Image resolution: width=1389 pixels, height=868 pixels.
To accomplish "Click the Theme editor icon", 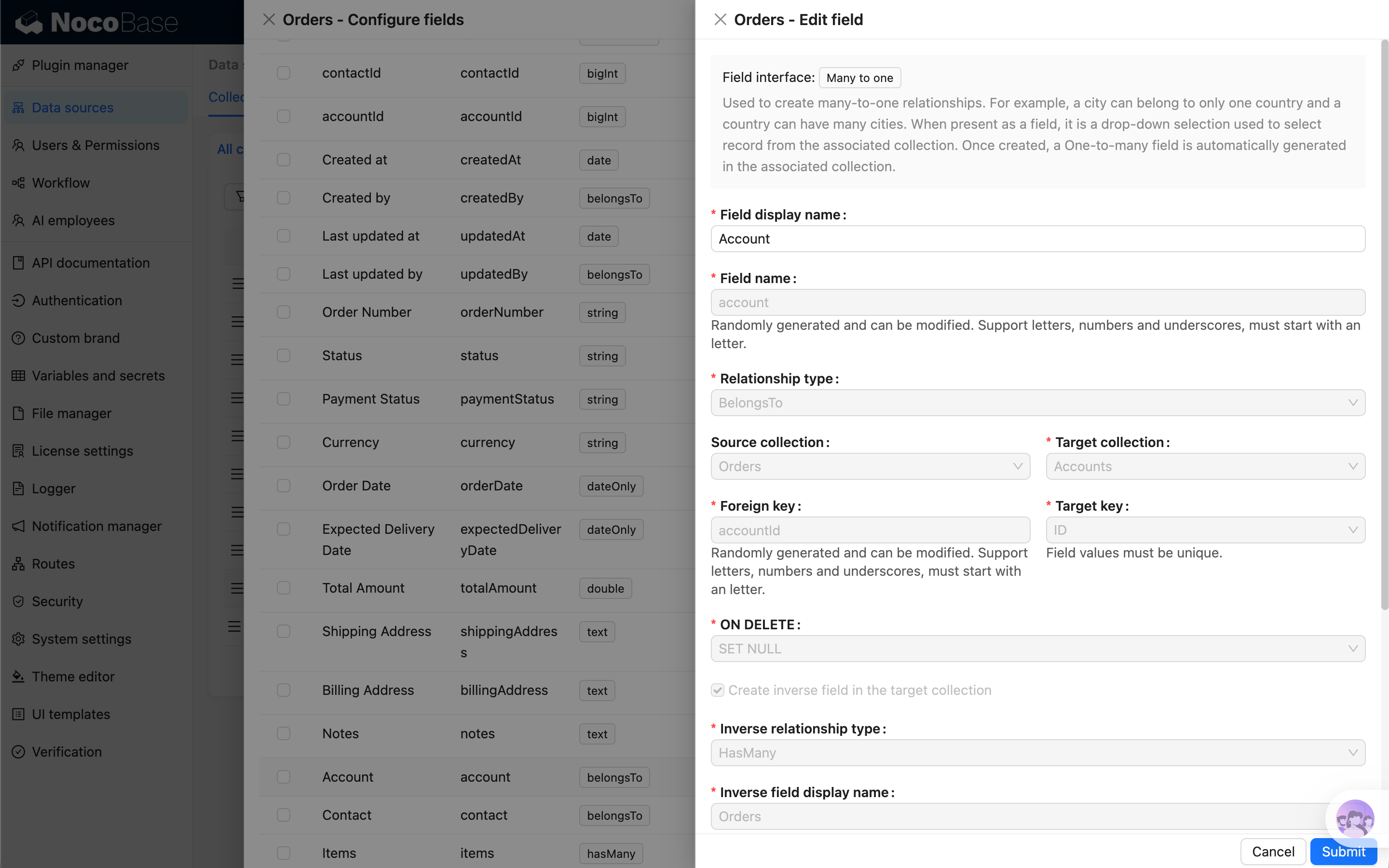I will click(x=18, y=676).
